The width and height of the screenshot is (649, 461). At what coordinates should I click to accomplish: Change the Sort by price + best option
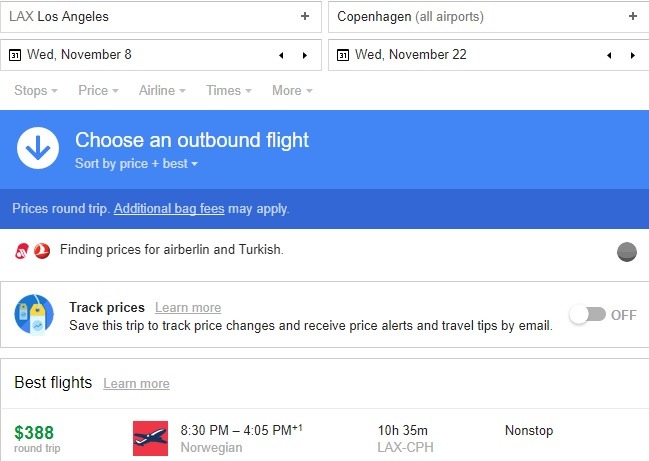136,163
